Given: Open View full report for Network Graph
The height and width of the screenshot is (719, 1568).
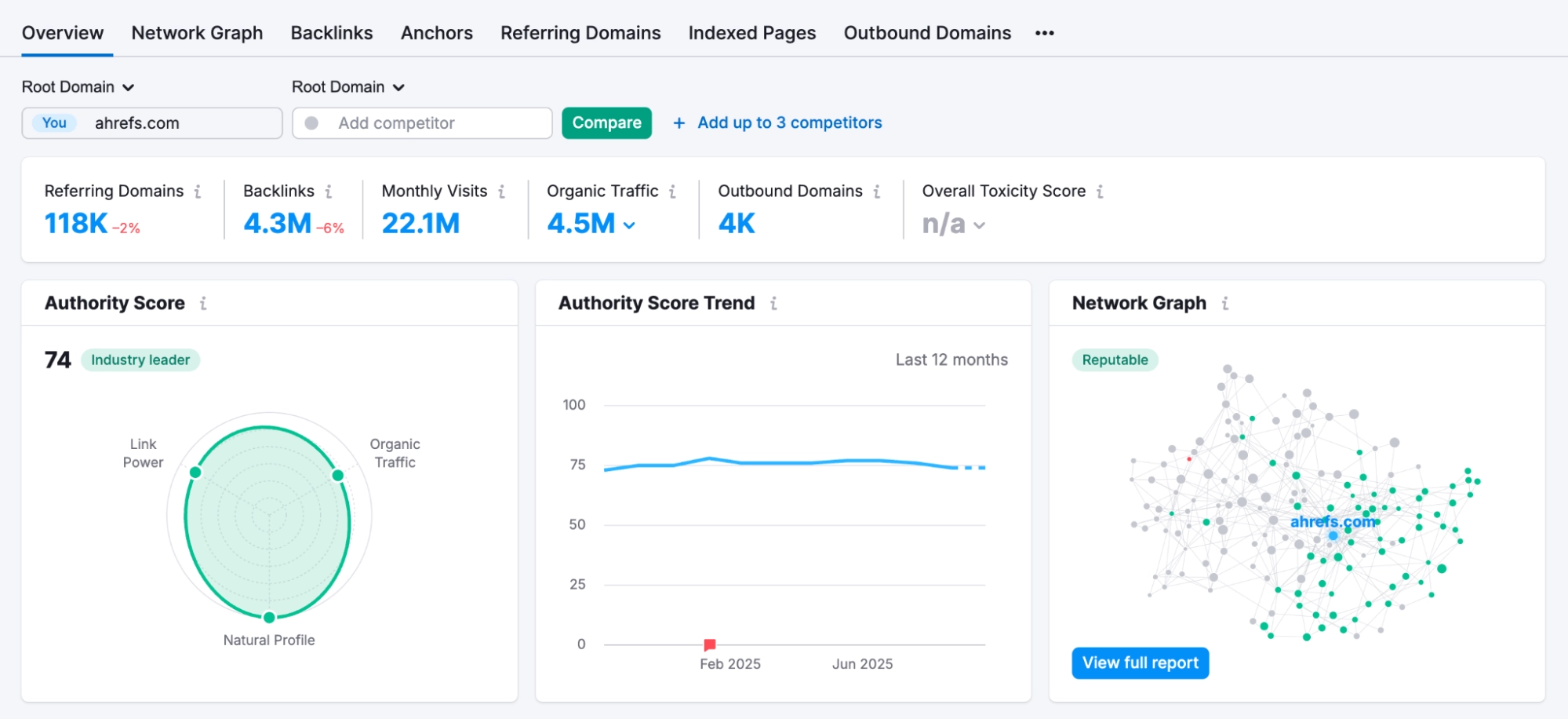Looking at the screenshot, I should pos(1140,662).
